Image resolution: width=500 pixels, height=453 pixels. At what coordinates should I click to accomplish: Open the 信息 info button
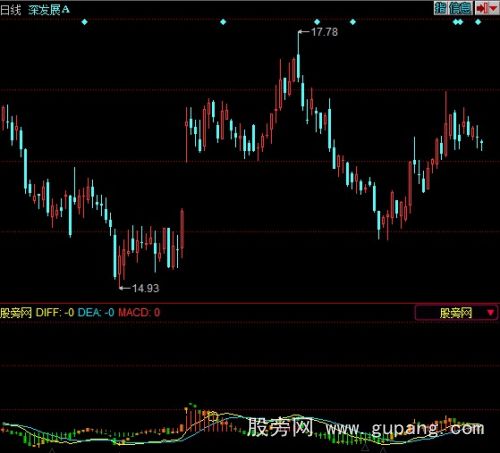tap(460, 8)
